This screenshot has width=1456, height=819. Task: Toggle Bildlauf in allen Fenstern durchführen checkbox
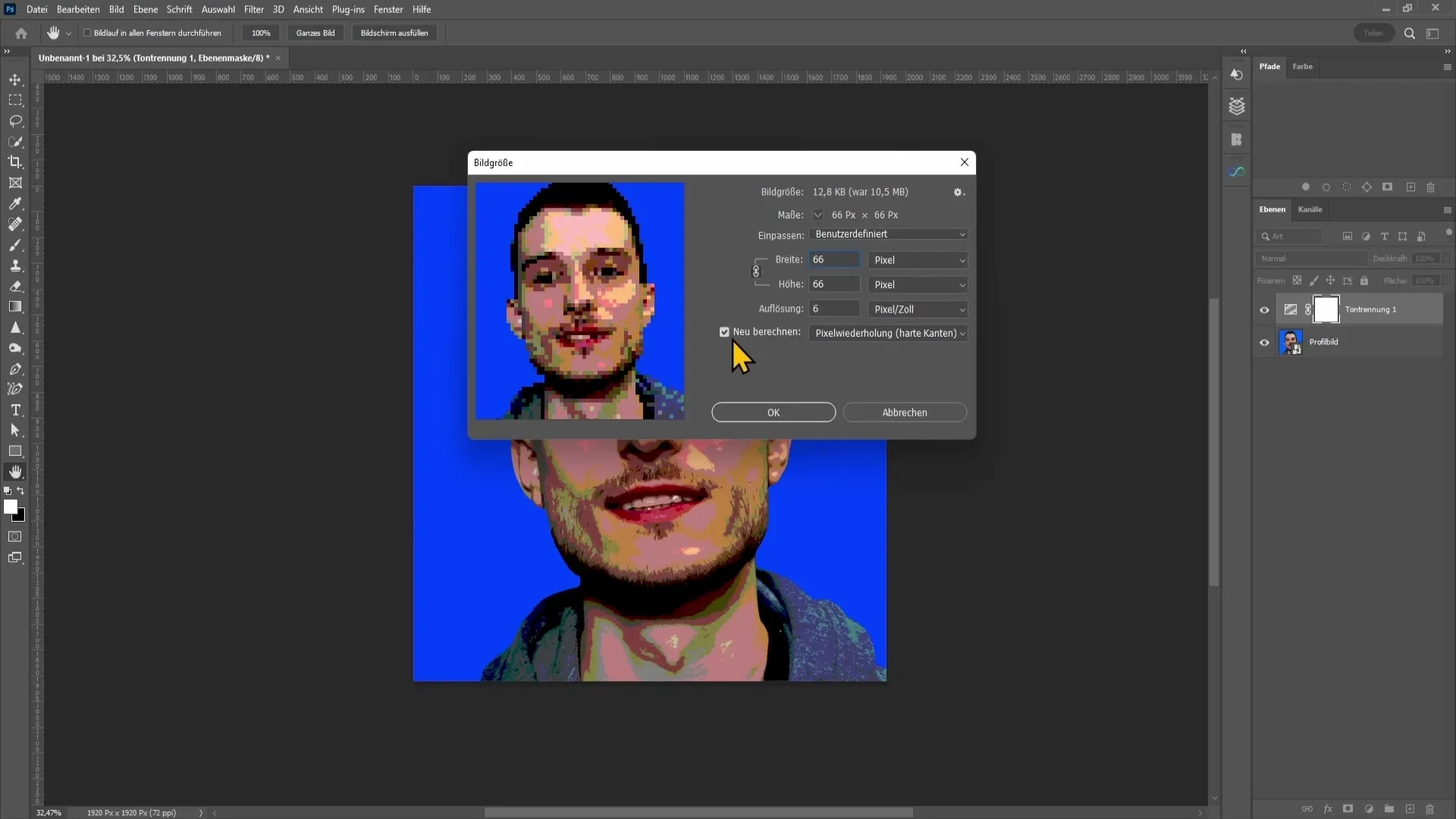[87, 33]
